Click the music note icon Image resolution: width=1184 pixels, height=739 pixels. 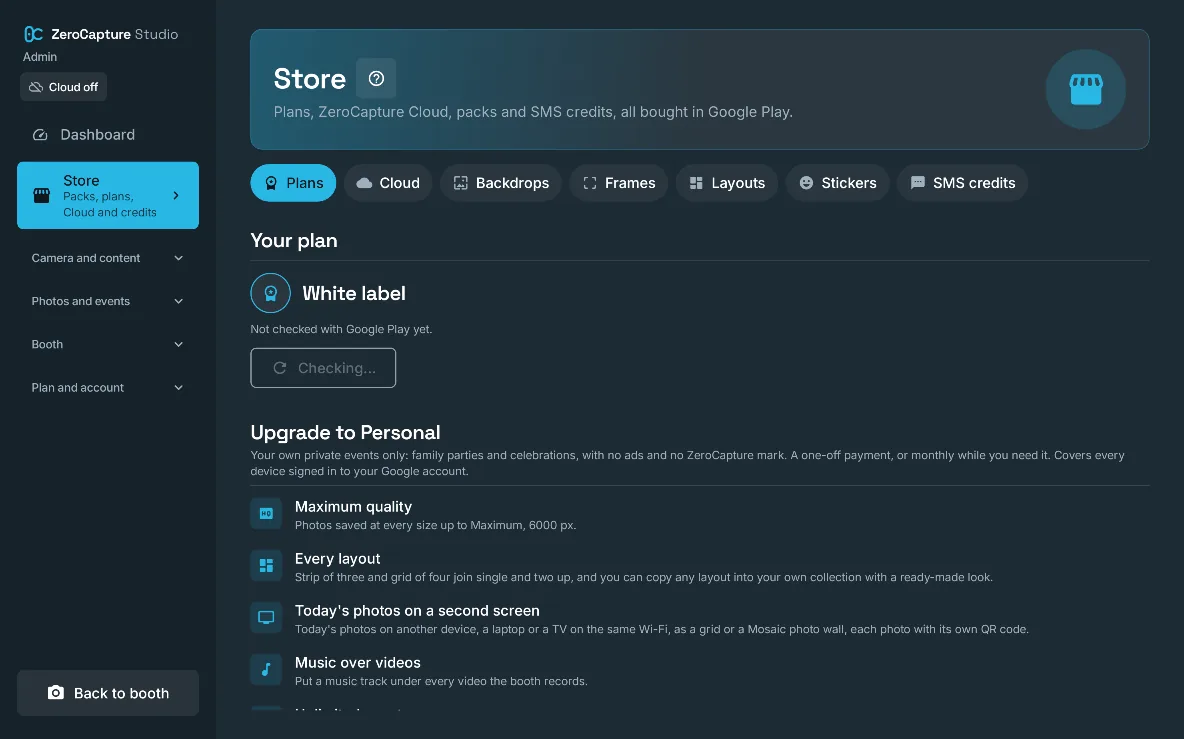pos(266,670)
